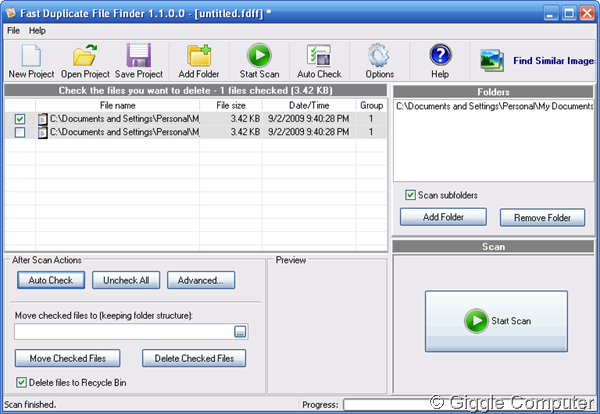Select the first file path in the results
The width and height of the screenshot is (600, 414).
[x=125, y=119]
